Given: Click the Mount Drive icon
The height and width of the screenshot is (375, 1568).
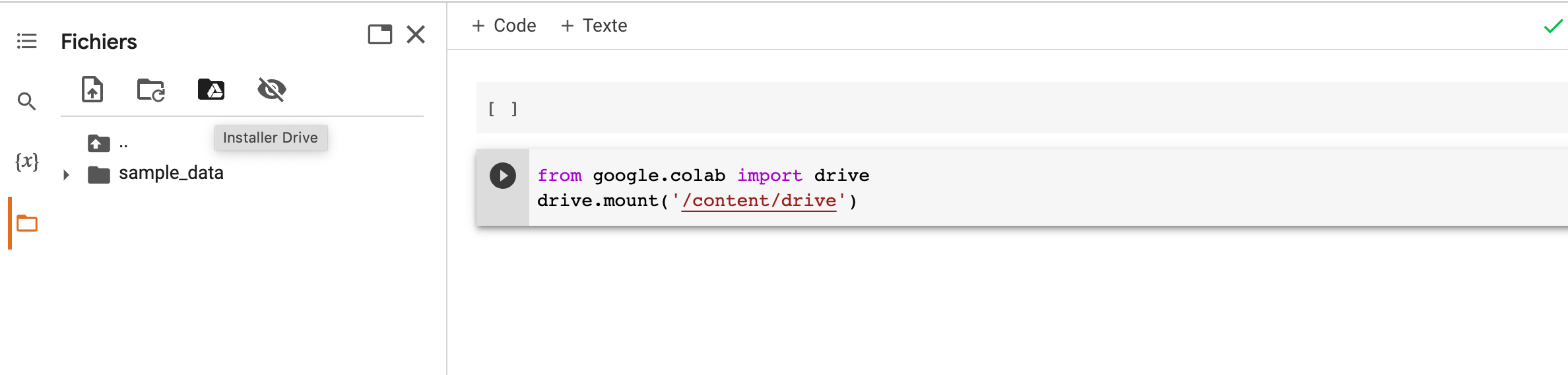Looking at the screenshot, I should click(211, 89).
